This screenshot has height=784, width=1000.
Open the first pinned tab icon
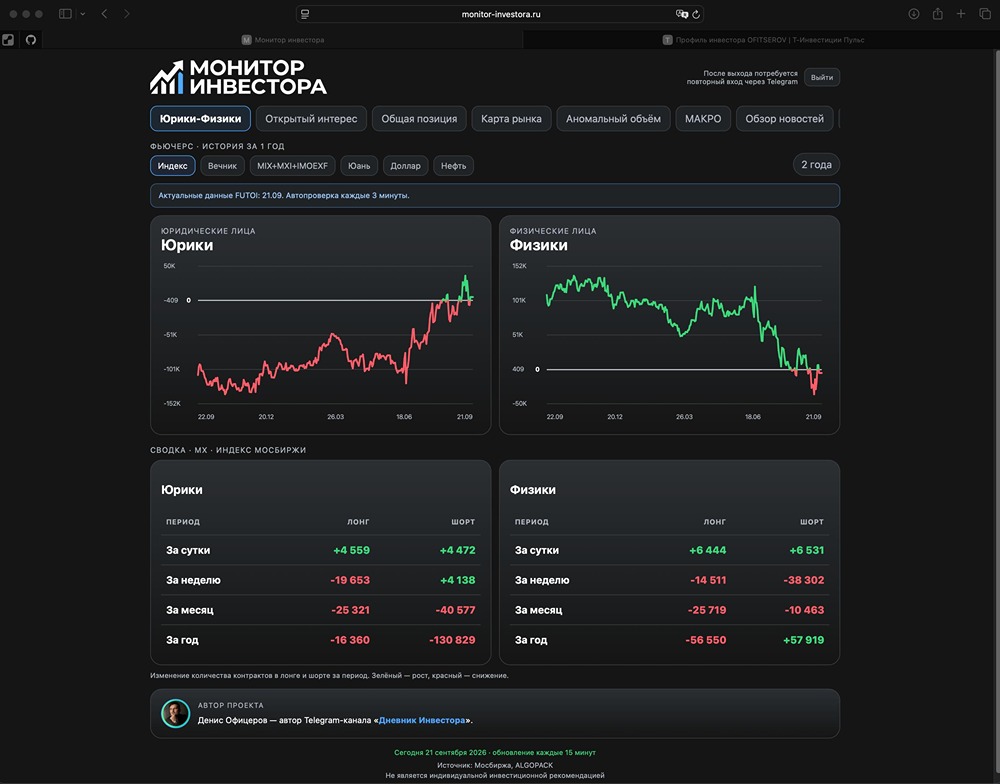tap(8, 40)
